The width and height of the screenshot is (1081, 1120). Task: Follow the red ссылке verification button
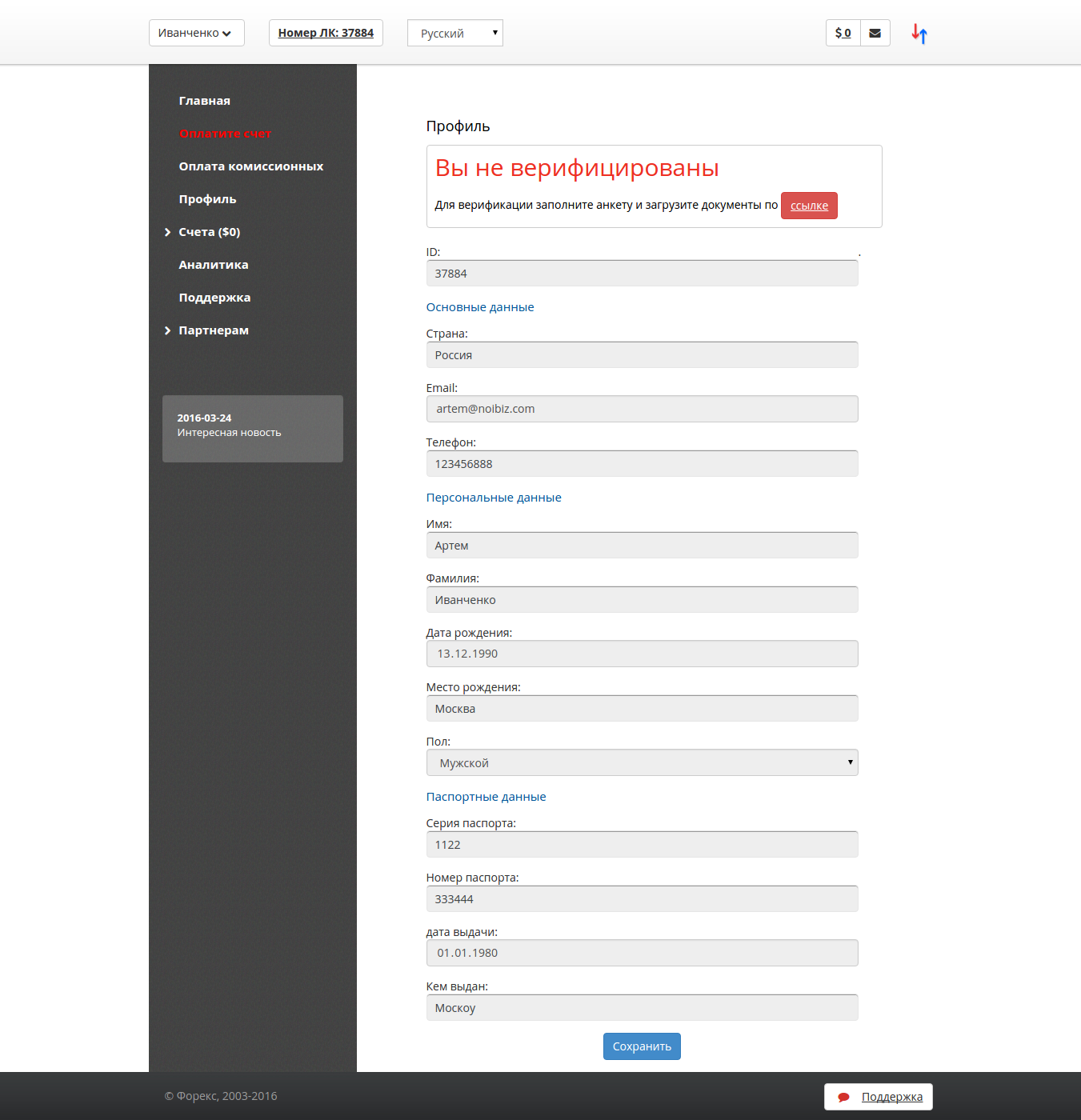tap(809, 206)
